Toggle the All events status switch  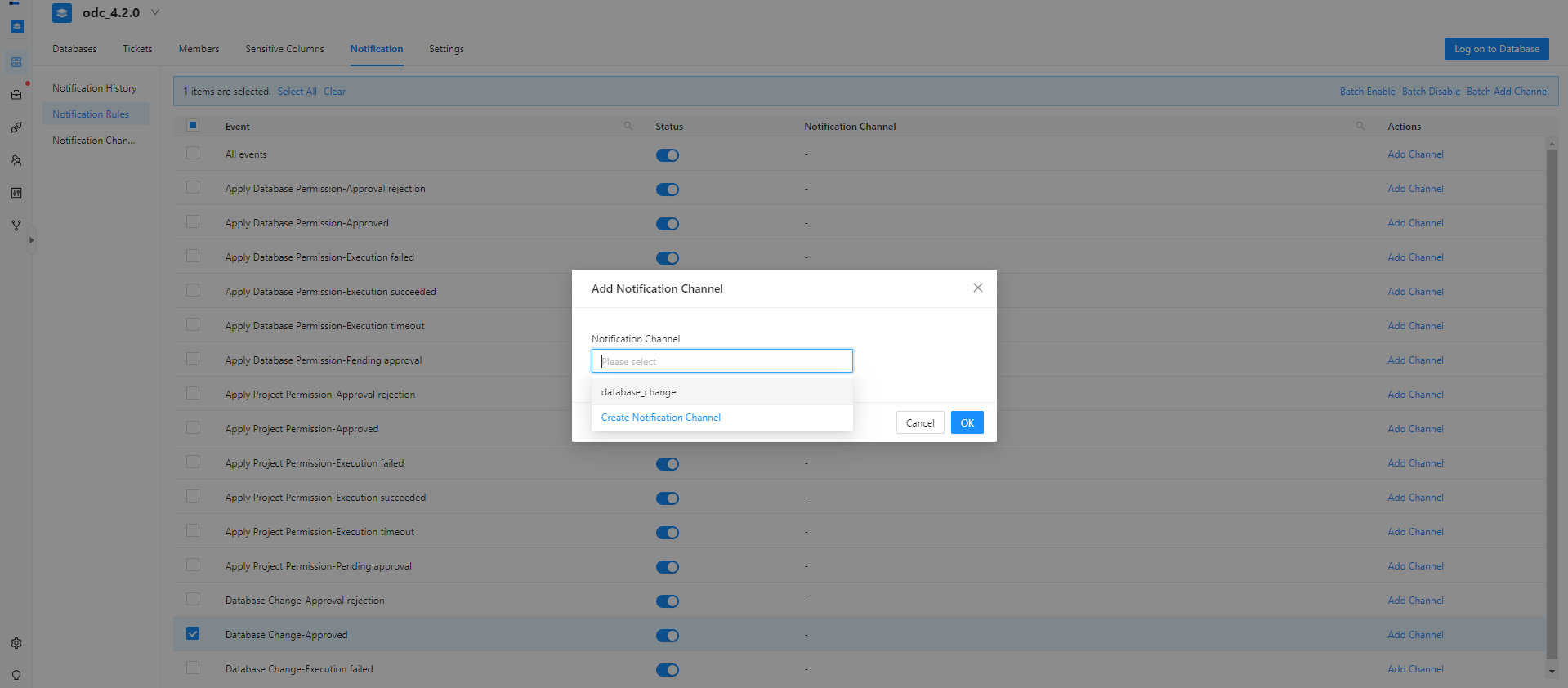pyautogui.click(x=668, y=155)
